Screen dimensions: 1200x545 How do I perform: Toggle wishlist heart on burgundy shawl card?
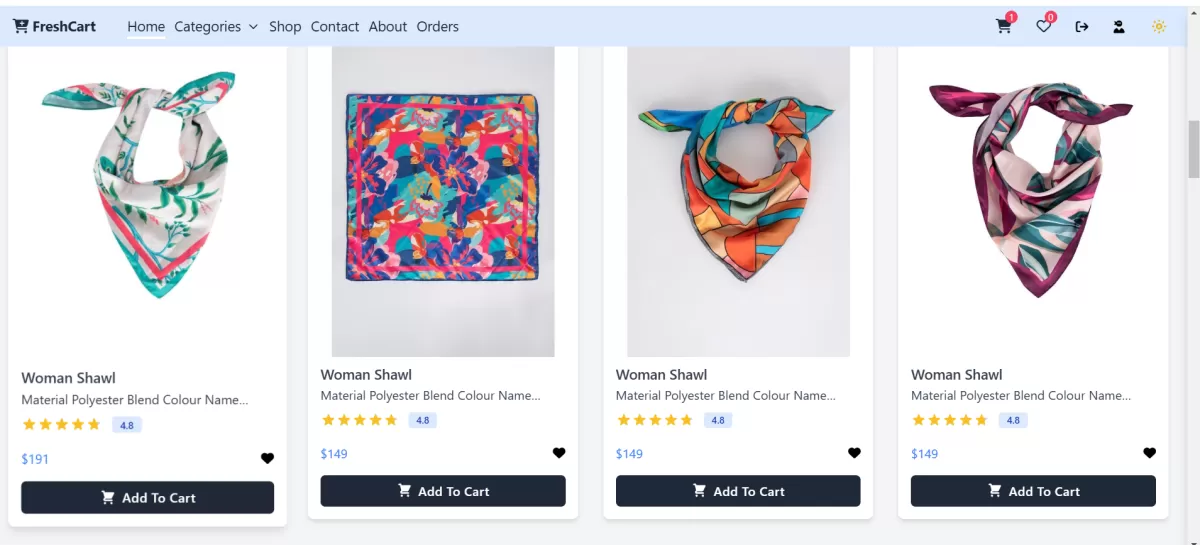(1149, 453)
